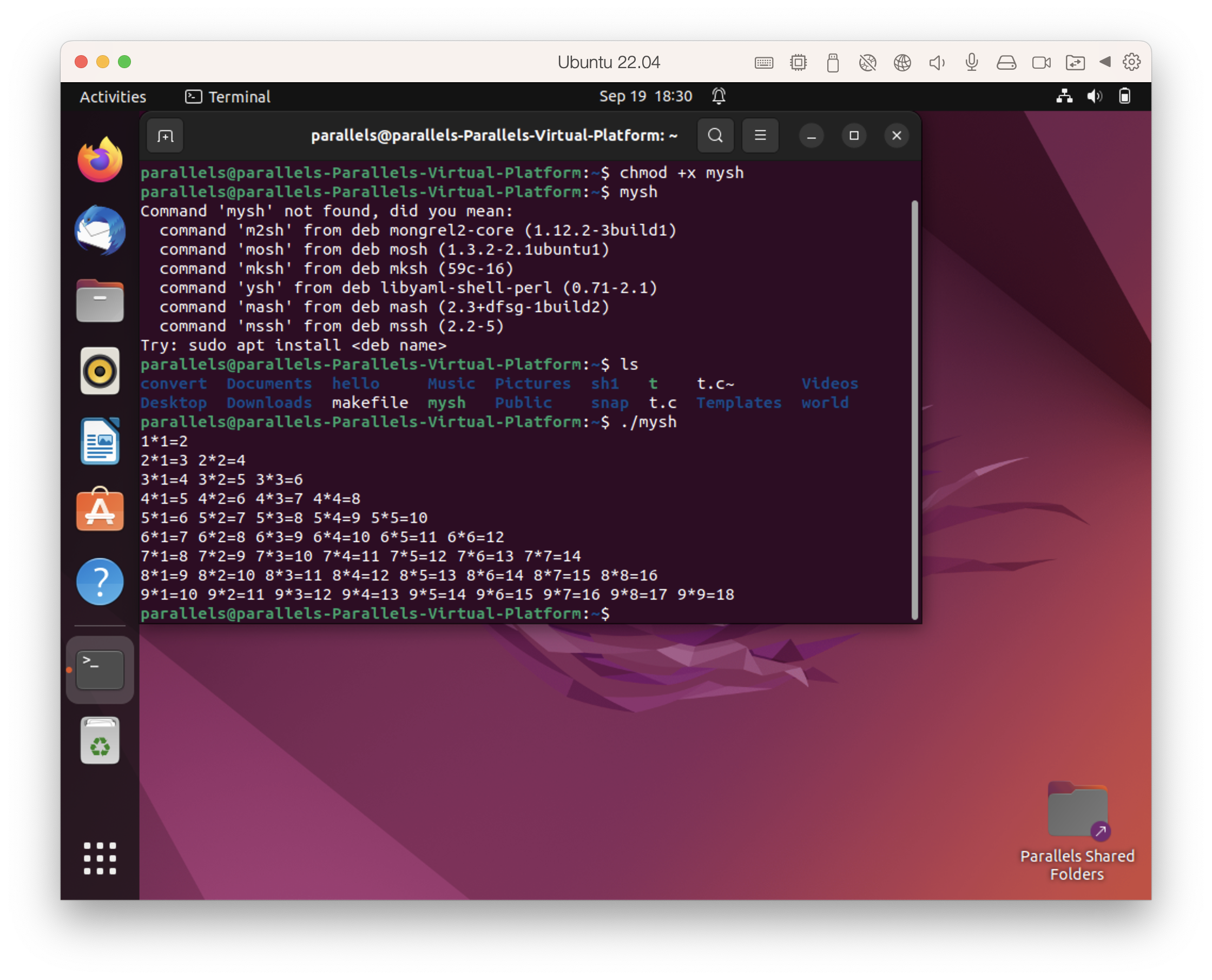This screenshot has width=1212, height=980.
Task: Click 'world' directory in ls output
Action: [825, 402]
